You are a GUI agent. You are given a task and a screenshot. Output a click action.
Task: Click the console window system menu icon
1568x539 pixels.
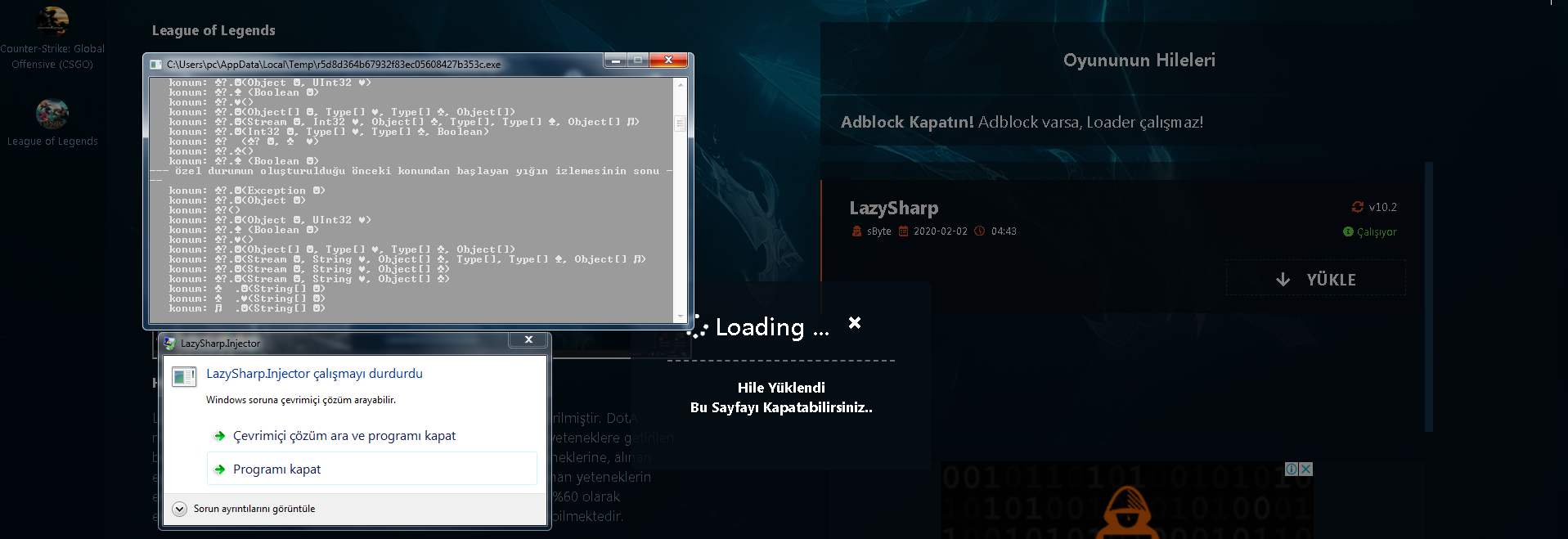click(x=155, y=65)
